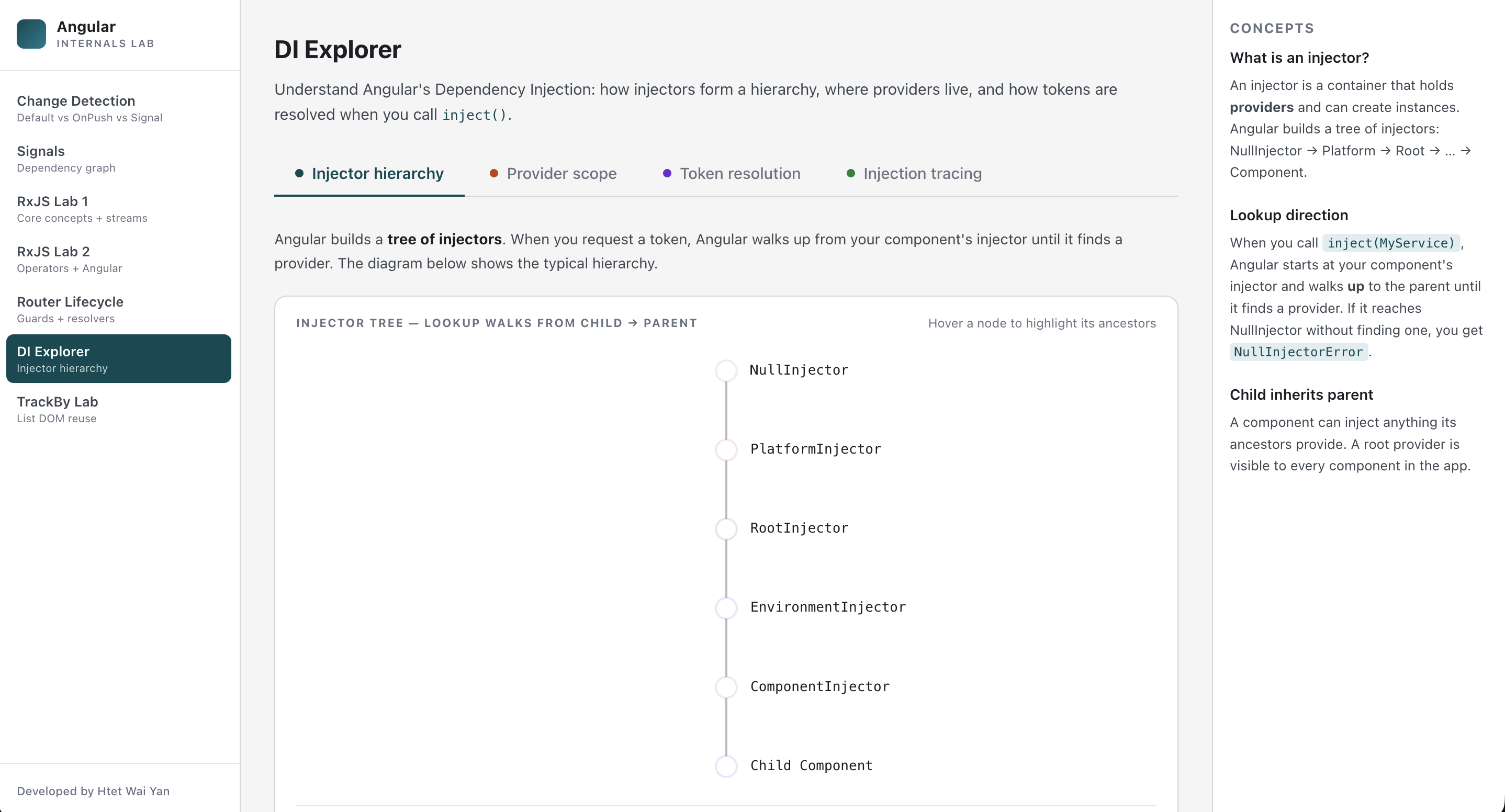Click the inject(MyService) code snippet
Viewport: 1505px width, 812px height.
[1391, 243]
